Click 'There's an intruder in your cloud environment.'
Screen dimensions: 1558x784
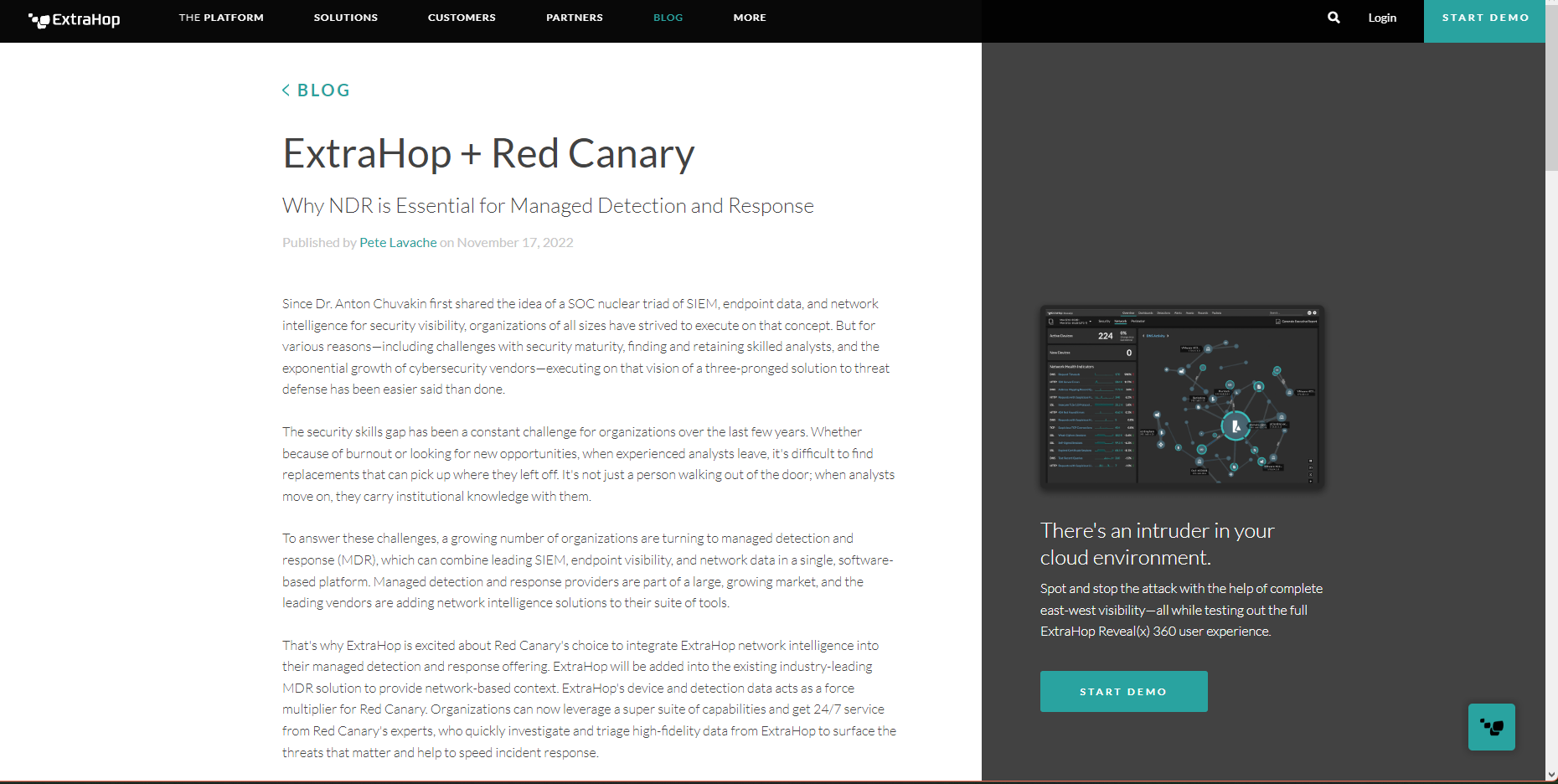point(1157,544)
